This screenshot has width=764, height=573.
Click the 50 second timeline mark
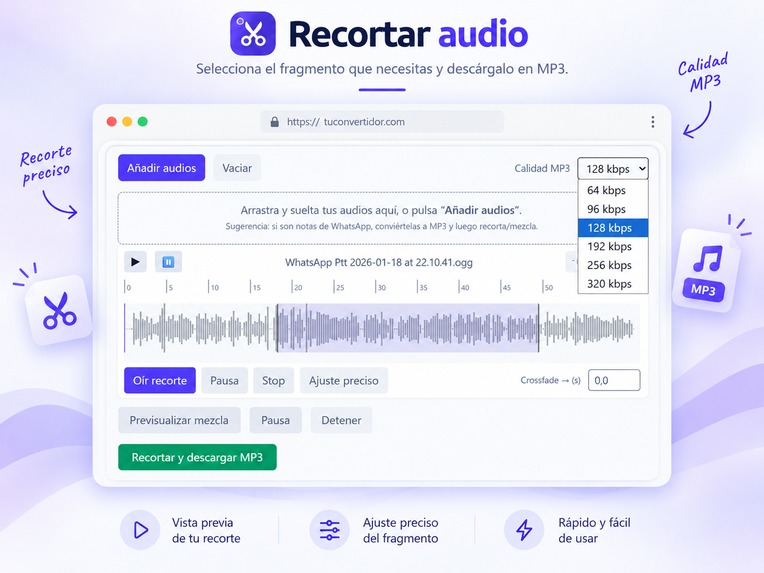click(x=548, y=287)
